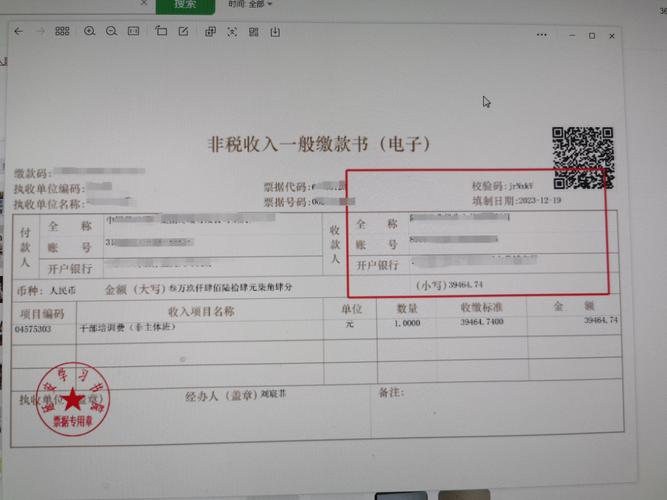The height and width of the screenshot is (500, 667).
Task: Recognize QR code using the toolbar QR icon
Action: coord(254,32)
